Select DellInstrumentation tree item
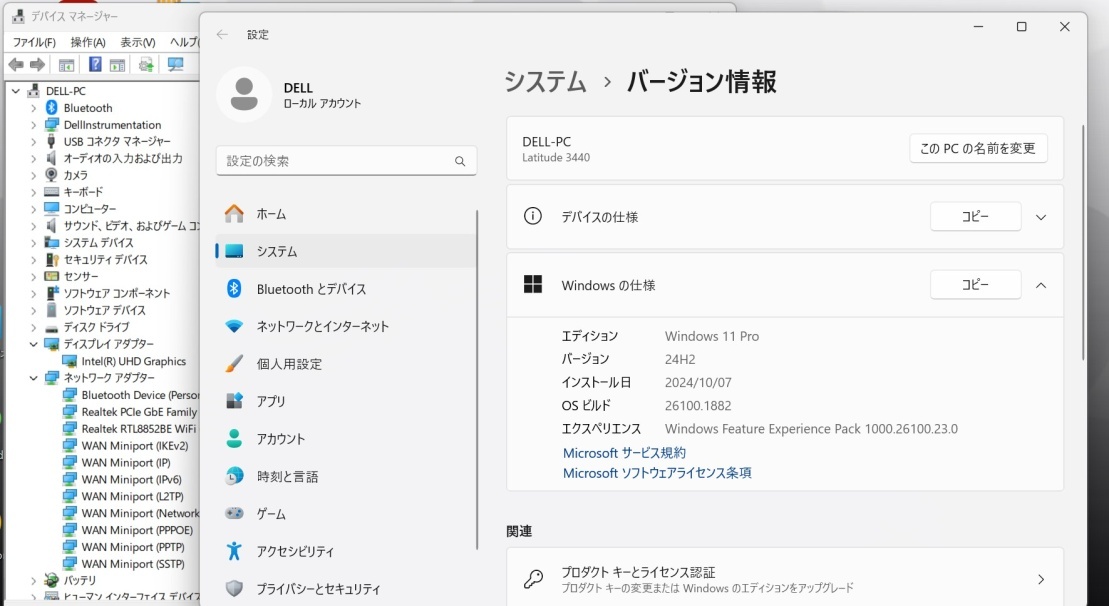This screenshot has height=606, width=1109. coord(112,124)
